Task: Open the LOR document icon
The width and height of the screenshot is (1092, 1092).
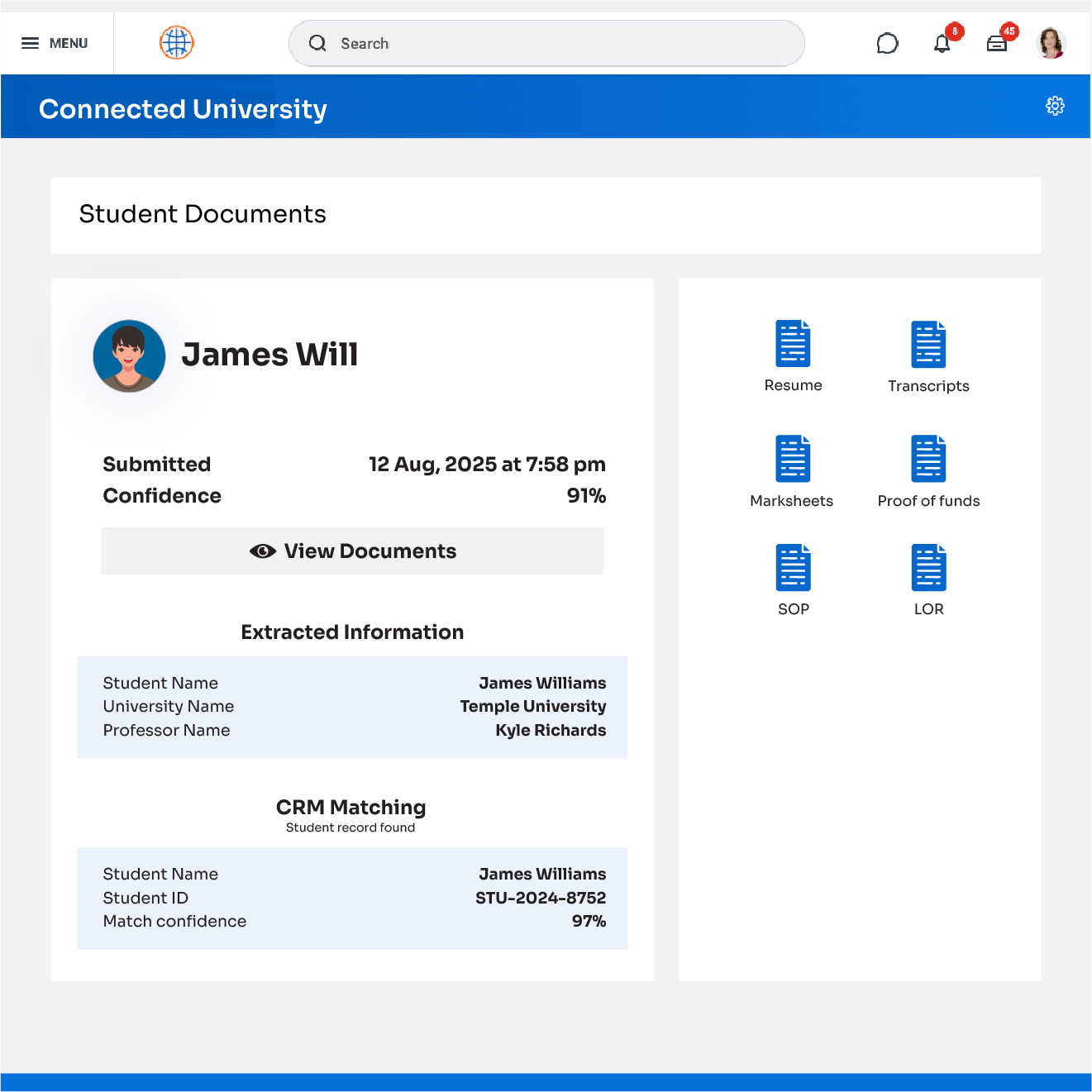Action: click(928, 568)
